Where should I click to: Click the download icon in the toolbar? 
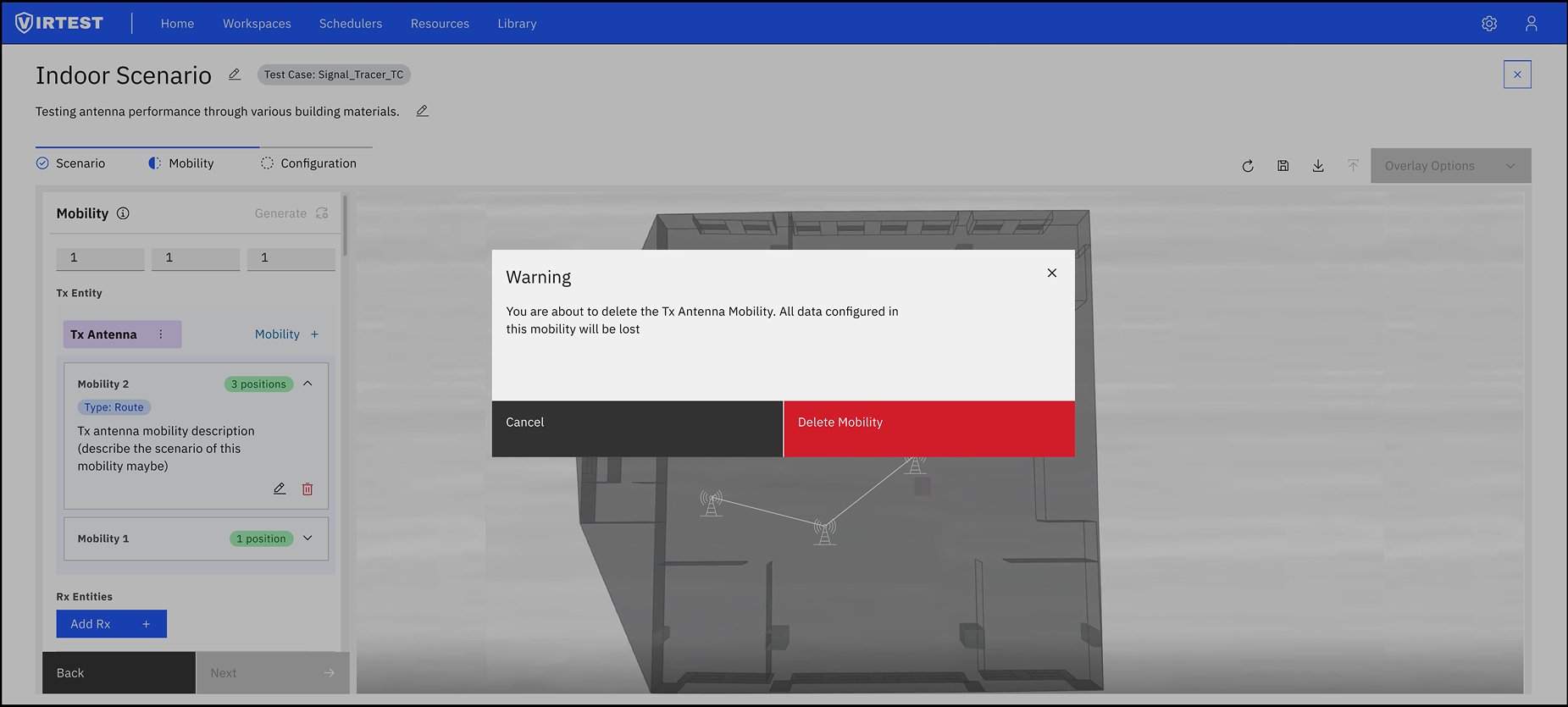pyautogui.click(x=1318, y=166)
